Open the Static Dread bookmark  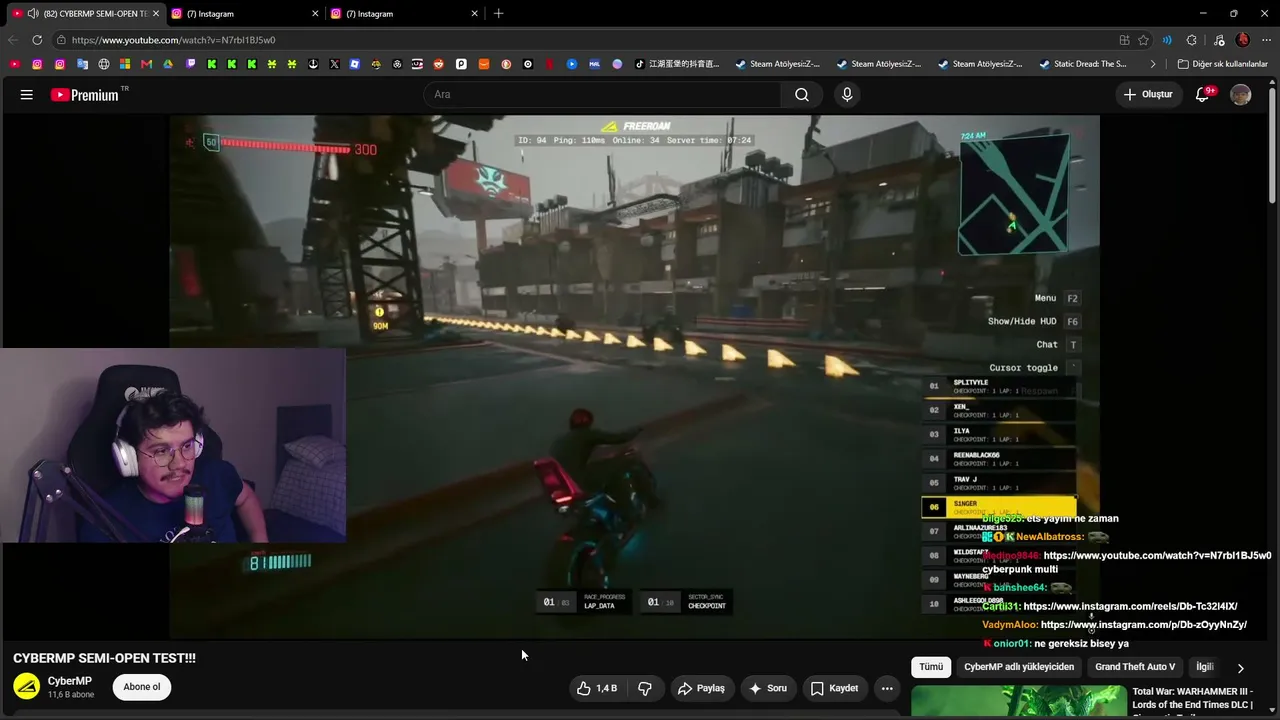coord(1082,64)
